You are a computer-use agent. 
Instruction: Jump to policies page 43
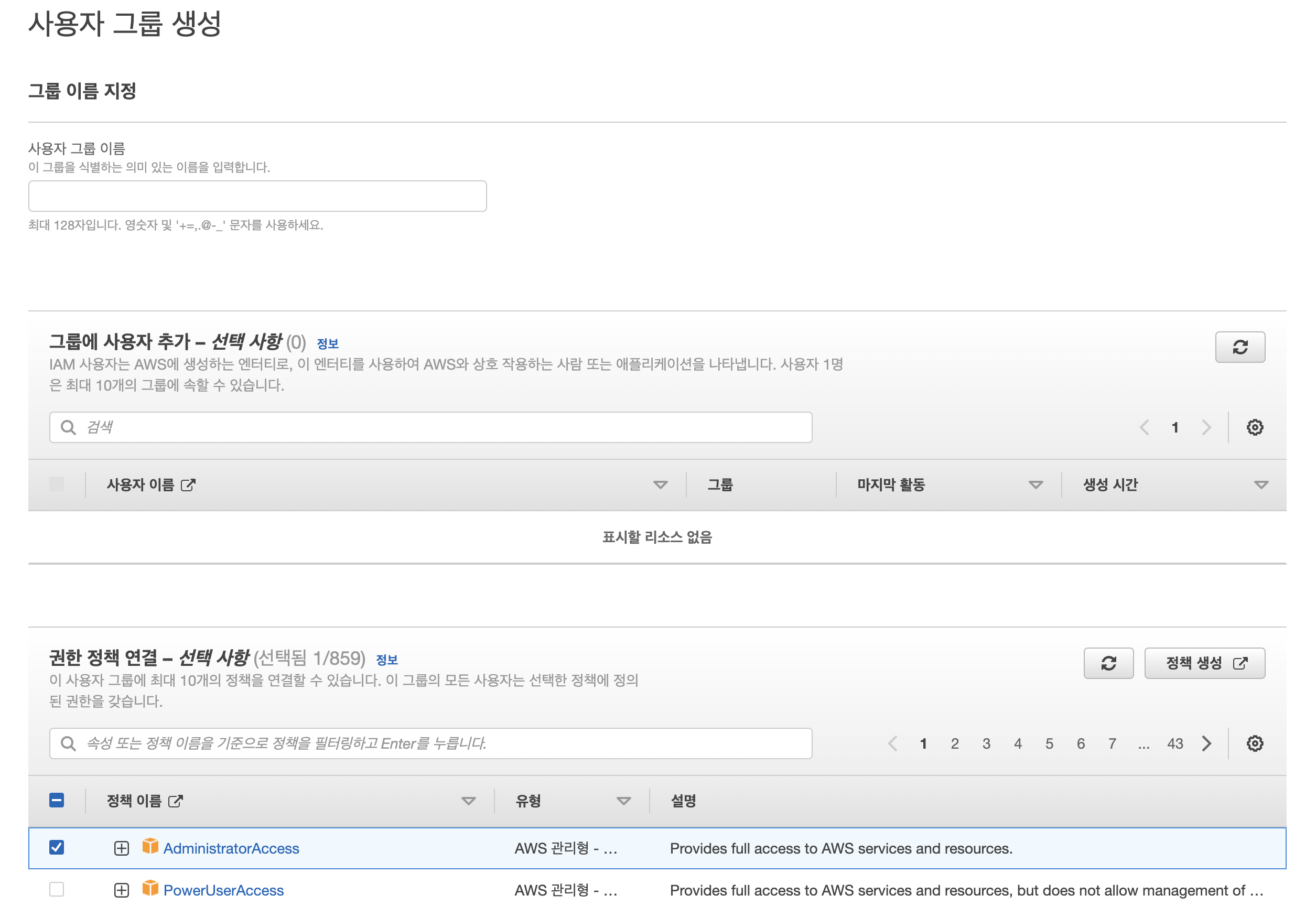(x=1174, y=743)
